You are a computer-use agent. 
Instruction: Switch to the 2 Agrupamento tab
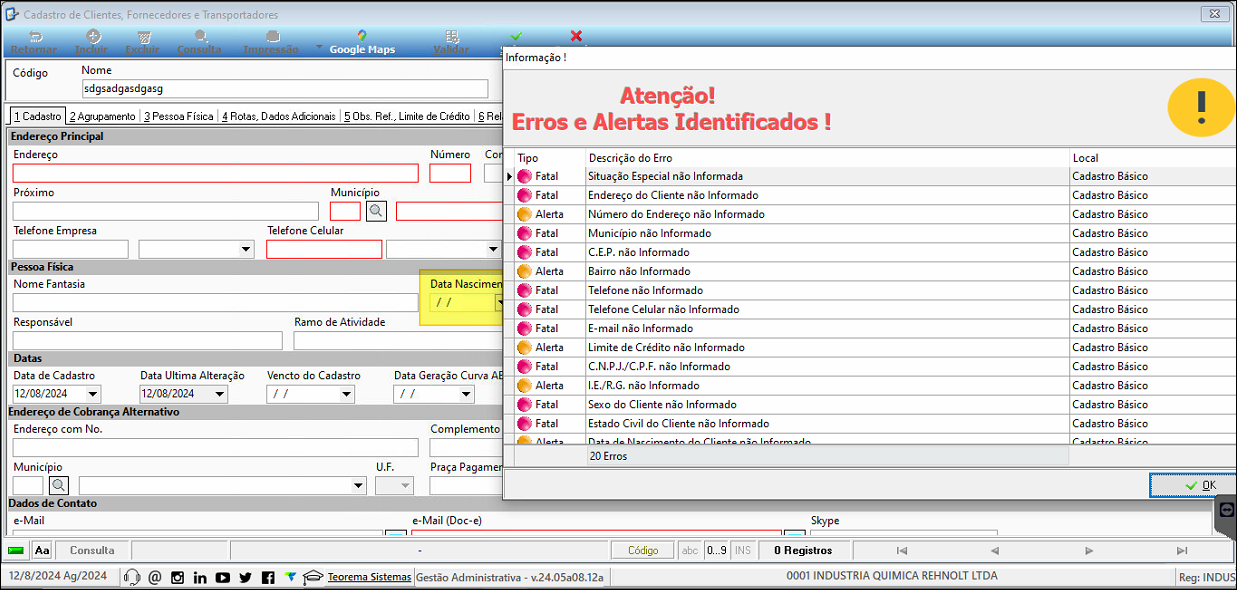click(x=103, y=116)
